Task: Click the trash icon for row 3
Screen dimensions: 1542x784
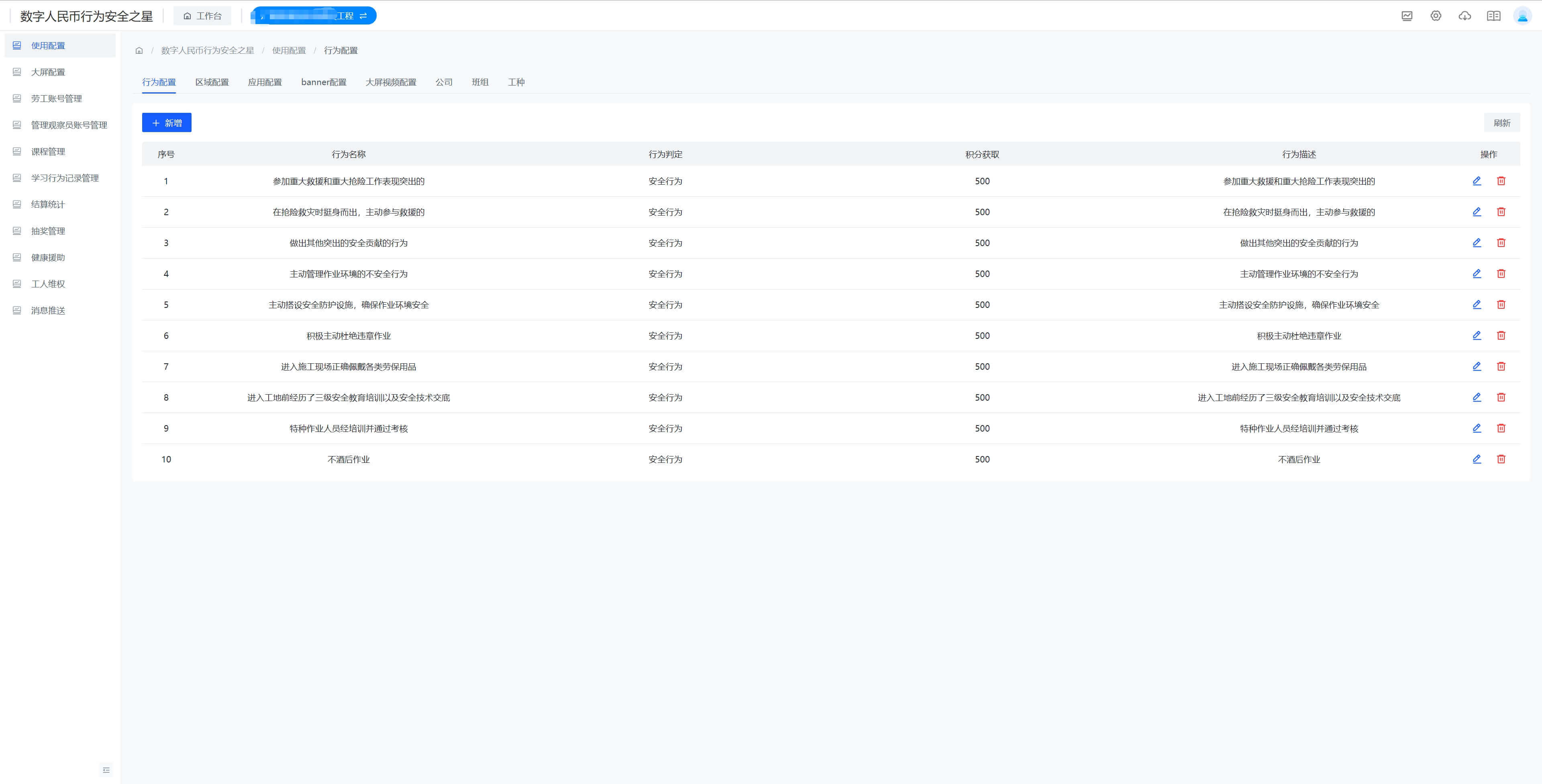Action: (x=1501, y=242)
